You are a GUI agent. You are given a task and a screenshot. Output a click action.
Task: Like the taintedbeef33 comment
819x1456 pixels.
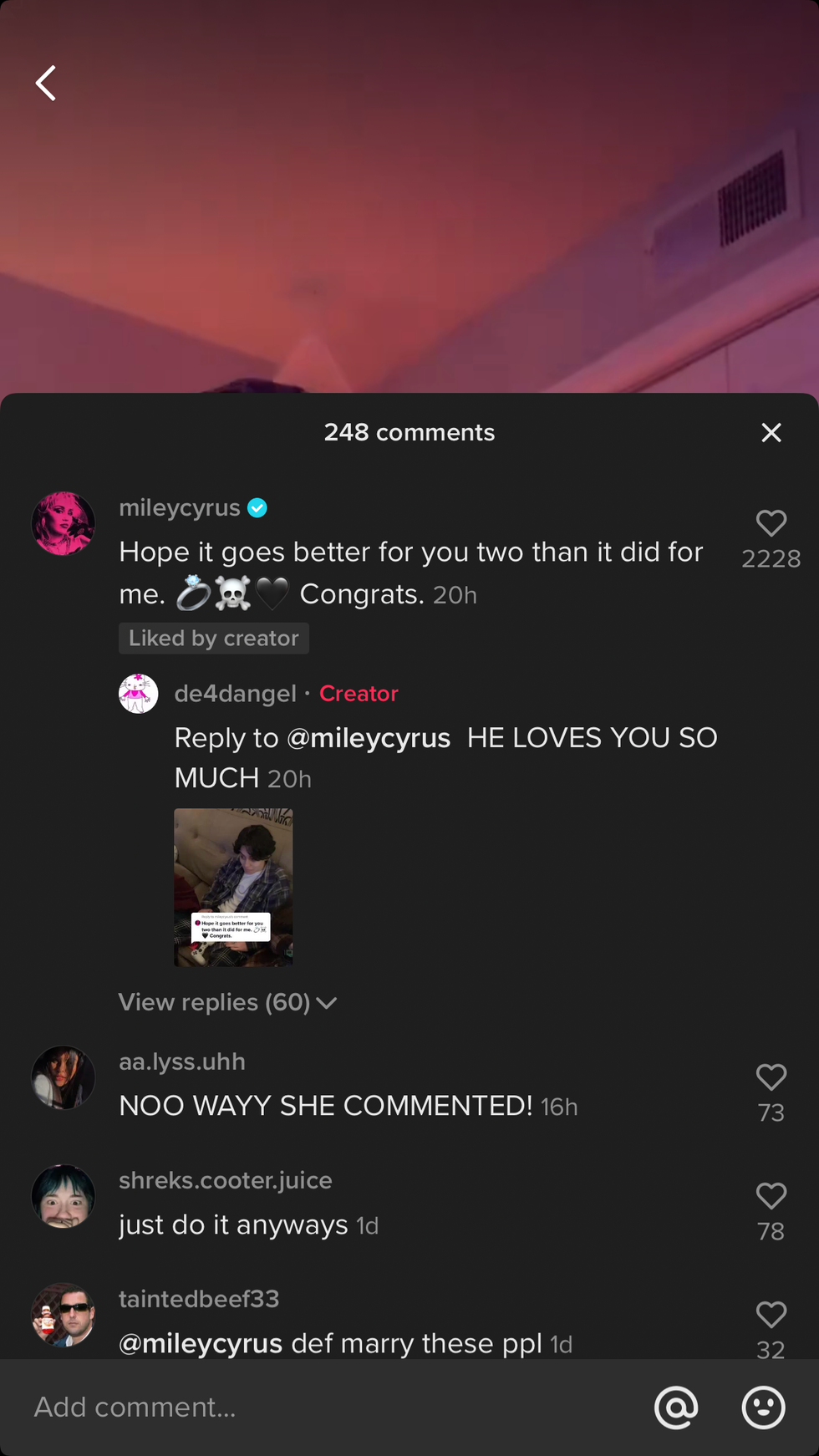[x=771, y=1315]
